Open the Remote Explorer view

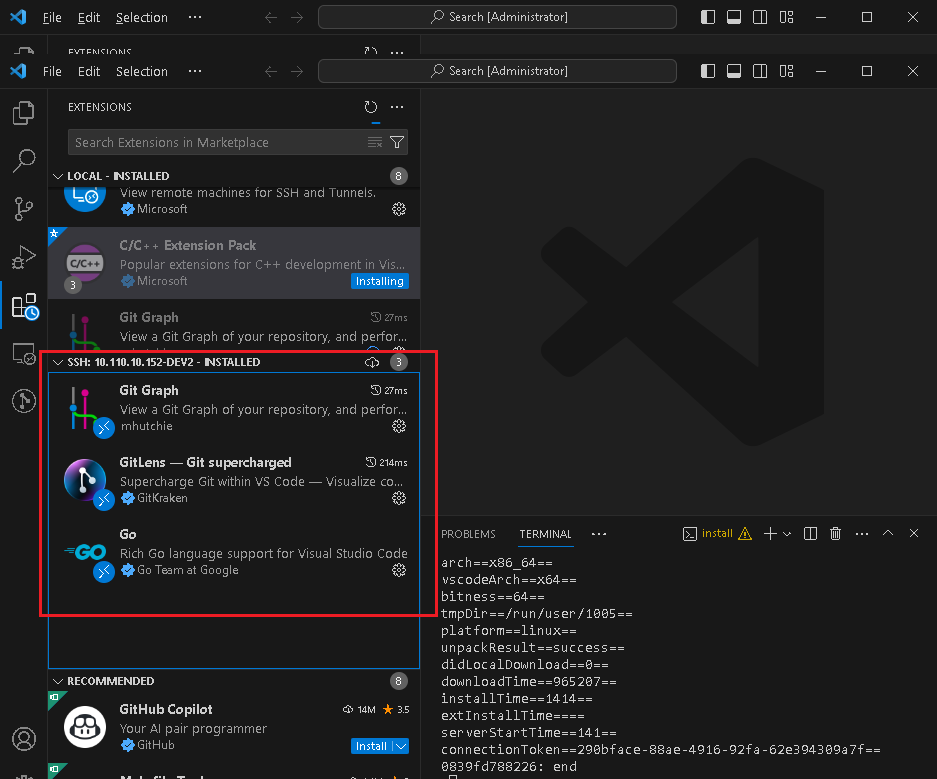(x=24, y=353)
